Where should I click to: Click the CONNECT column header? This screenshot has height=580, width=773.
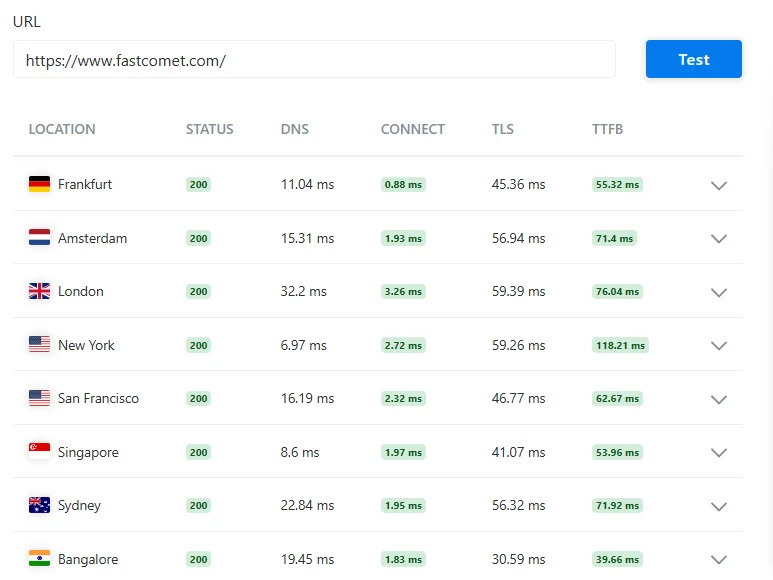(413, 129)
